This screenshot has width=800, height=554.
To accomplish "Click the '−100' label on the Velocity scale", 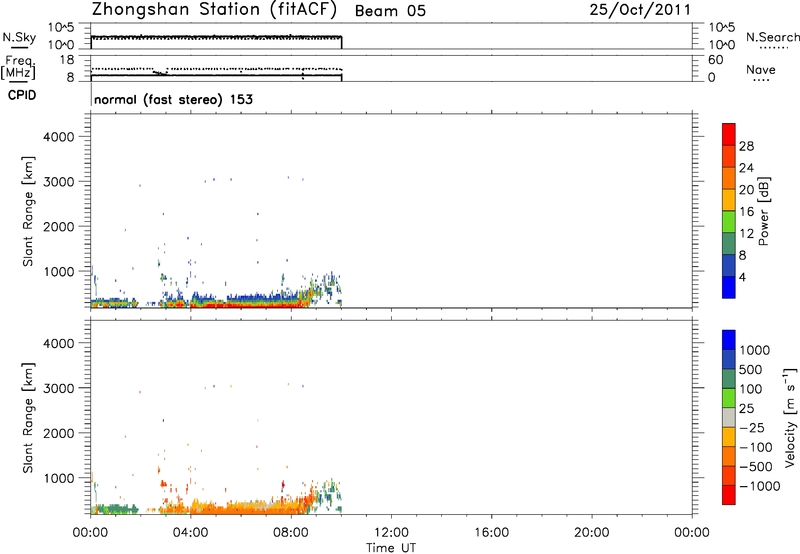I will 755,447.
